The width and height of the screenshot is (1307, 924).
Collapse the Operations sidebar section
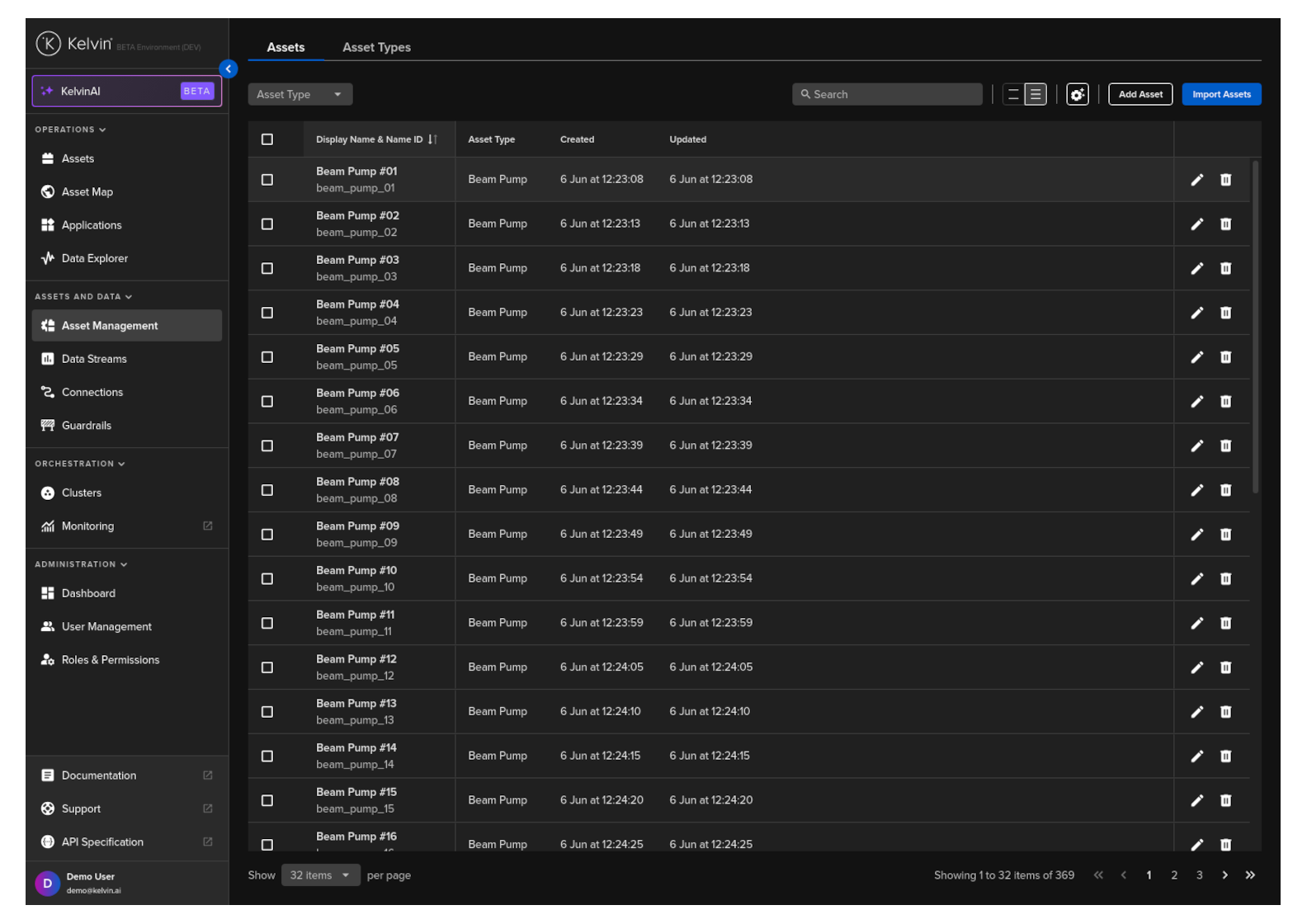click(x=70, y=130)
